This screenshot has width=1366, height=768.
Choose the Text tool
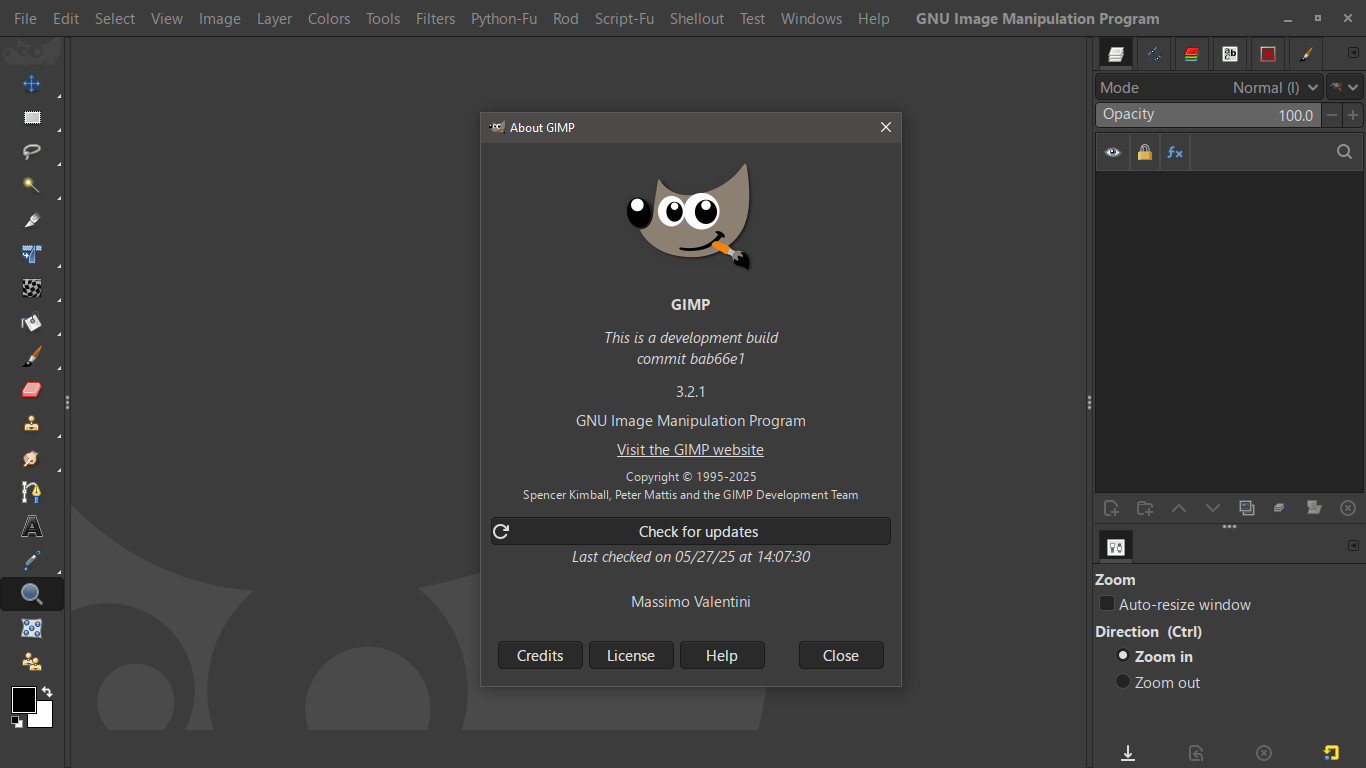click(32, 526)
